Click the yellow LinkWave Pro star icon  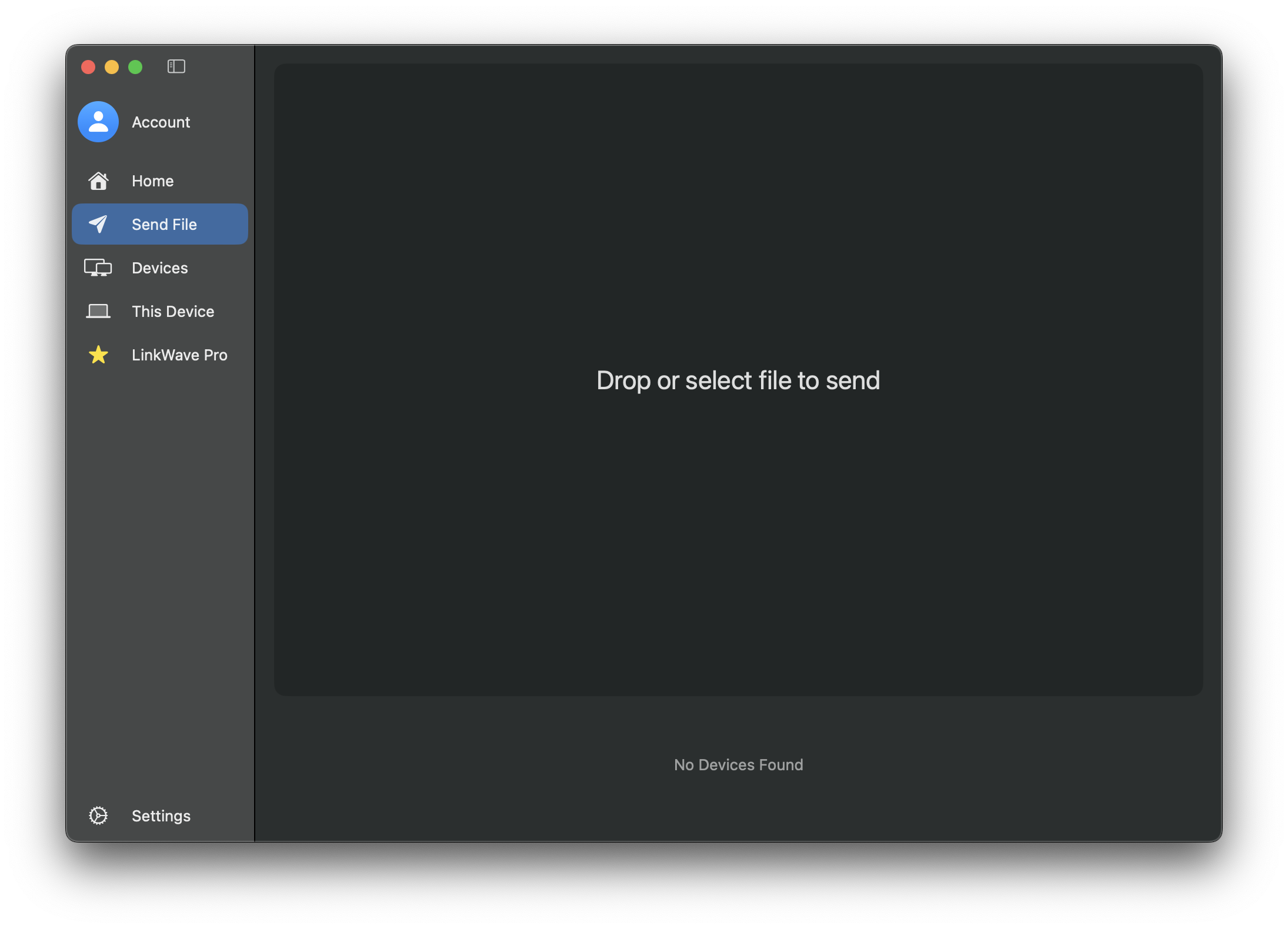point(98,355)
